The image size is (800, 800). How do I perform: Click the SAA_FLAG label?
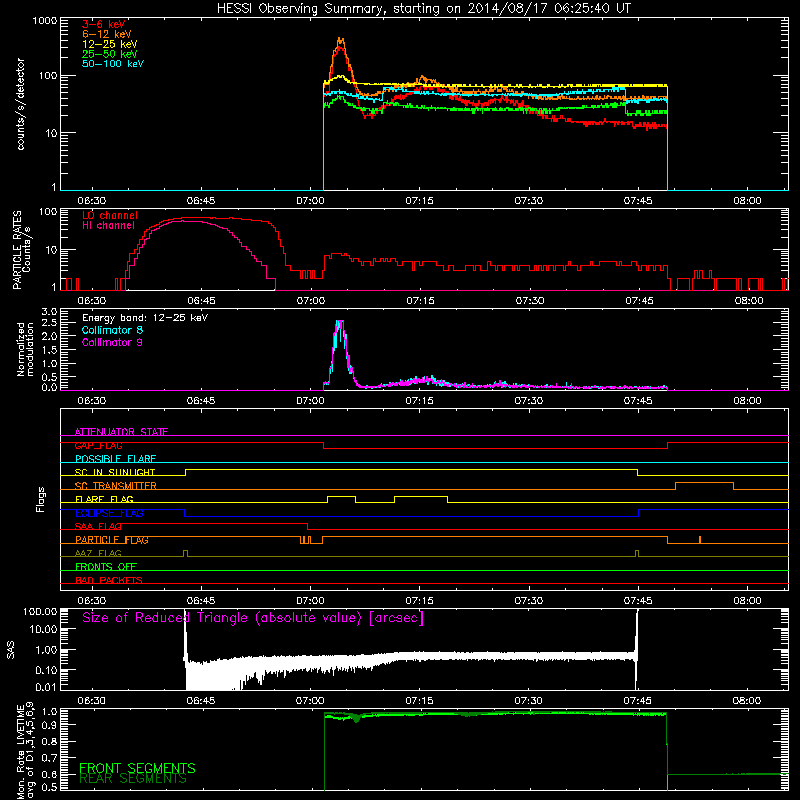click(x=98, y=526)
